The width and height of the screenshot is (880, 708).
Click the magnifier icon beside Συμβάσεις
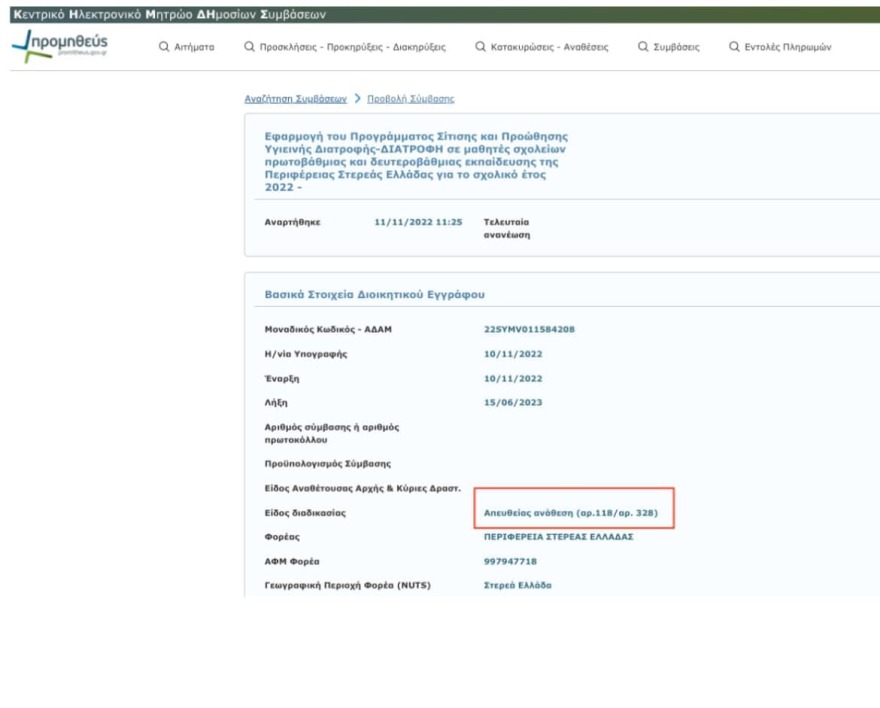tap(642, 47)
